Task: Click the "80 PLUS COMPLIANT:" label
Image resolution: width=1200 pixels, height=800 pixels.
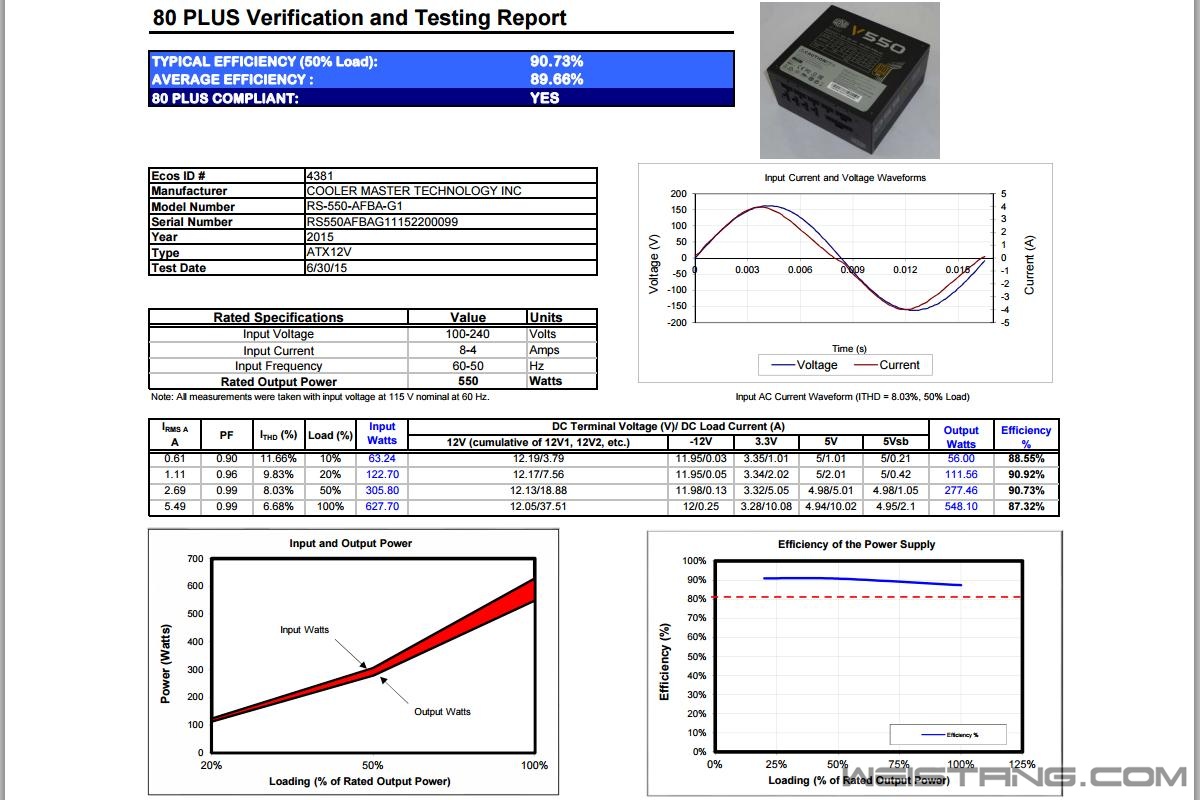Action: (225, 98)
